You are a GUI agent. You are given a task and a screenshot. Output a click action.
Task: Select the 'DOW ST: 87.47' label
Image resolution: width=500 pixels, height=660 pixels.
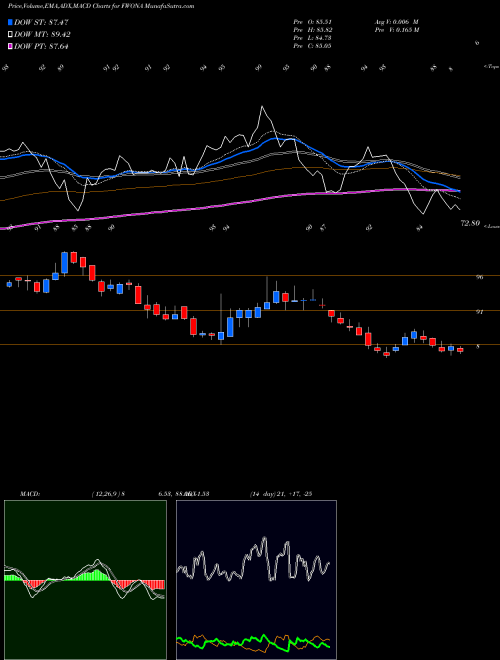click(x=41, y=22)
